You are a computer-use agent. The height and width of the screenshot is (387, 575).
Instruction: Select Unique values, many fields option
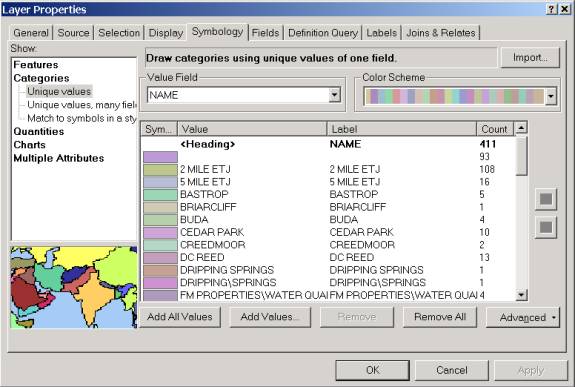81,105
